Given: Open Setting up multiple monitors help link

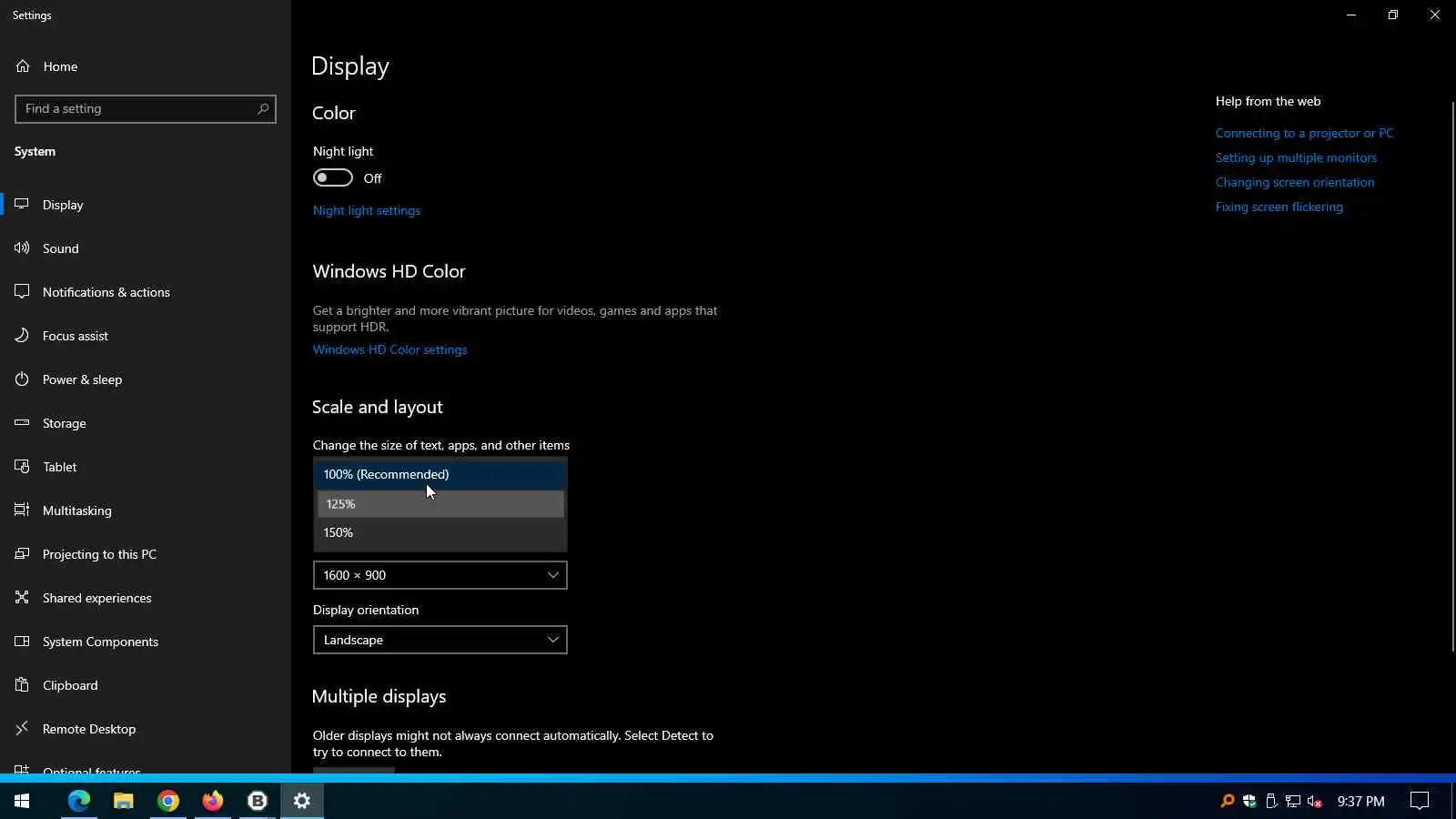Looking at the screenshot, I should (x=1296, y=157).
